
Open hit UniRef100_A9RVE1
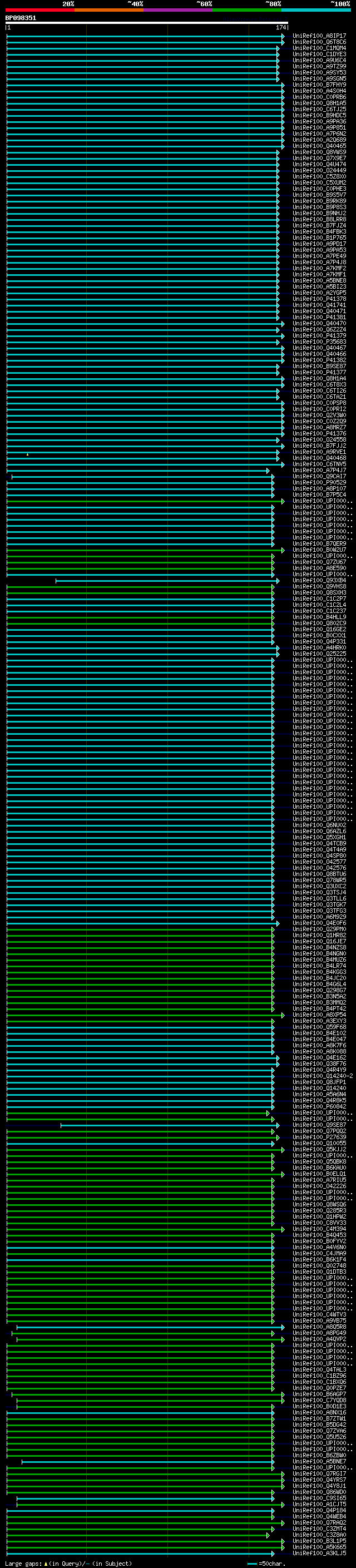(319, 452)
